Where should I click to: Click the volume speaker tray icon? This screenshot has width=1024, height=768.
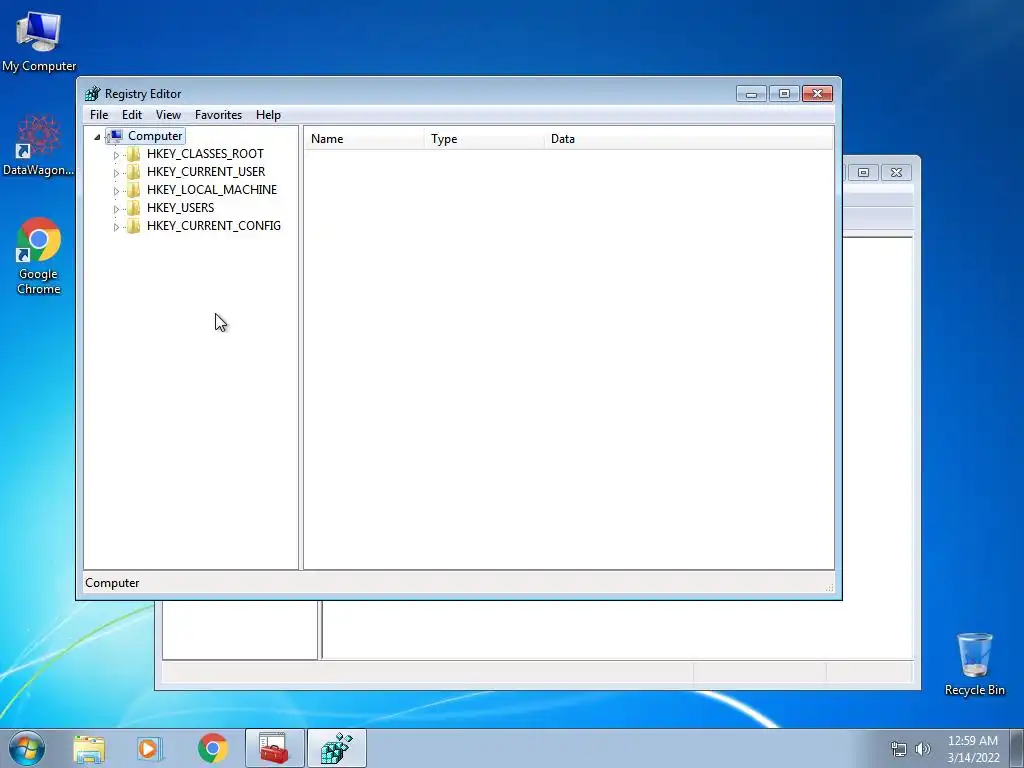[923, 749]
